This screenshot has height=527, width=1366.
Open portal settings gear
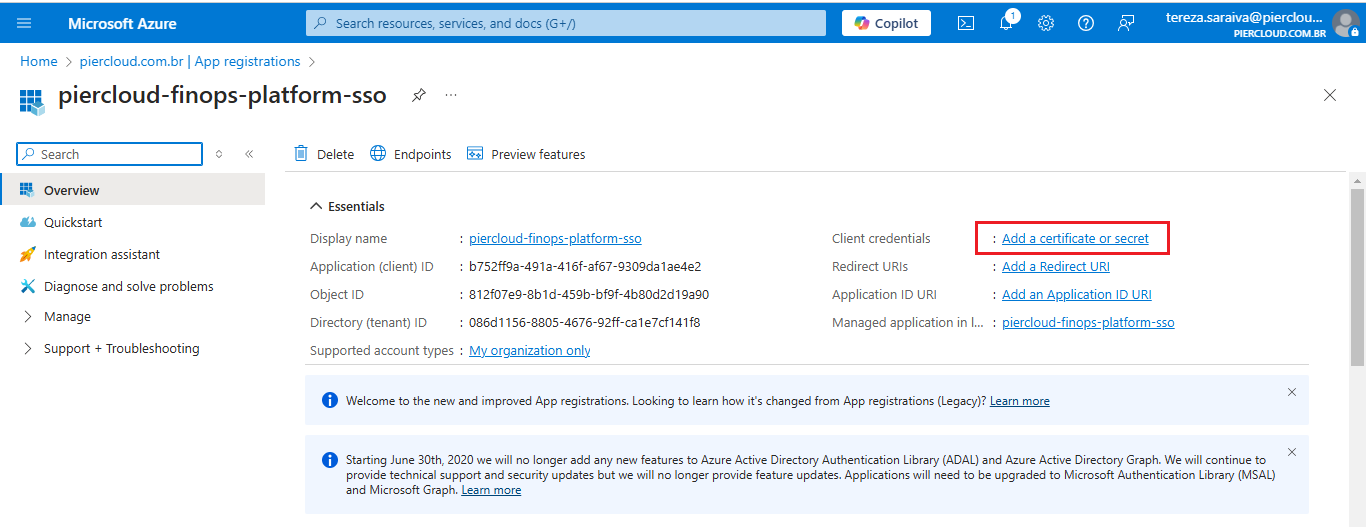point(1046,23)
